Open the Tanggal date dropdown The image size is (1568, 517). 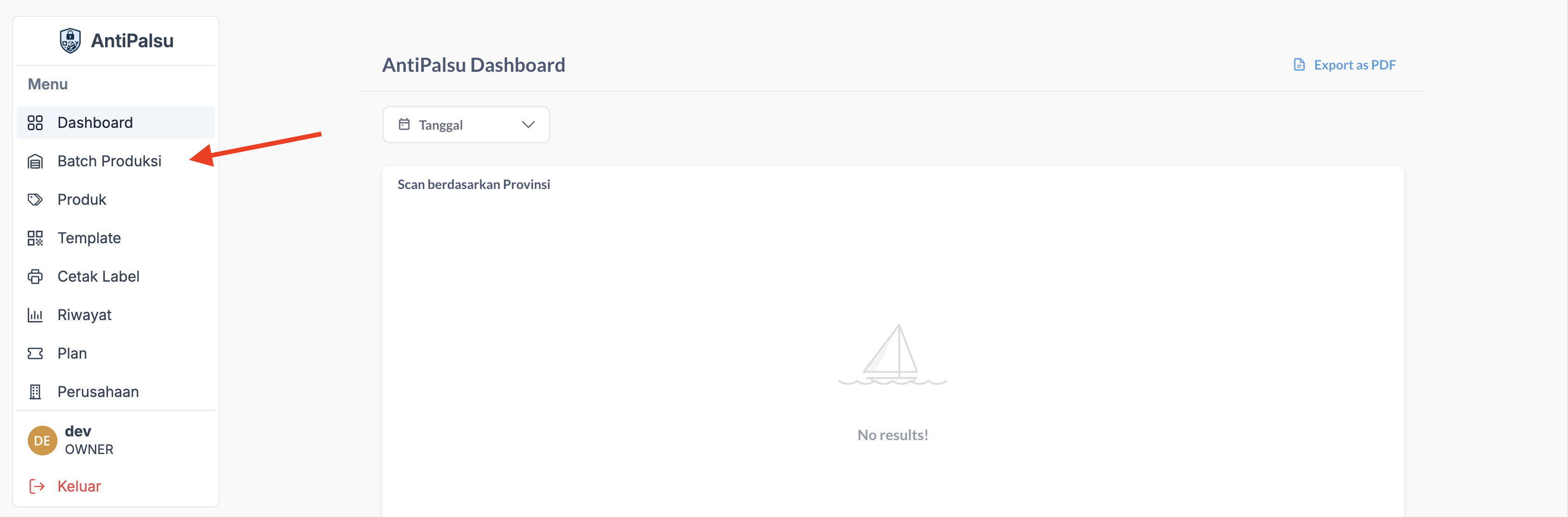466,125
